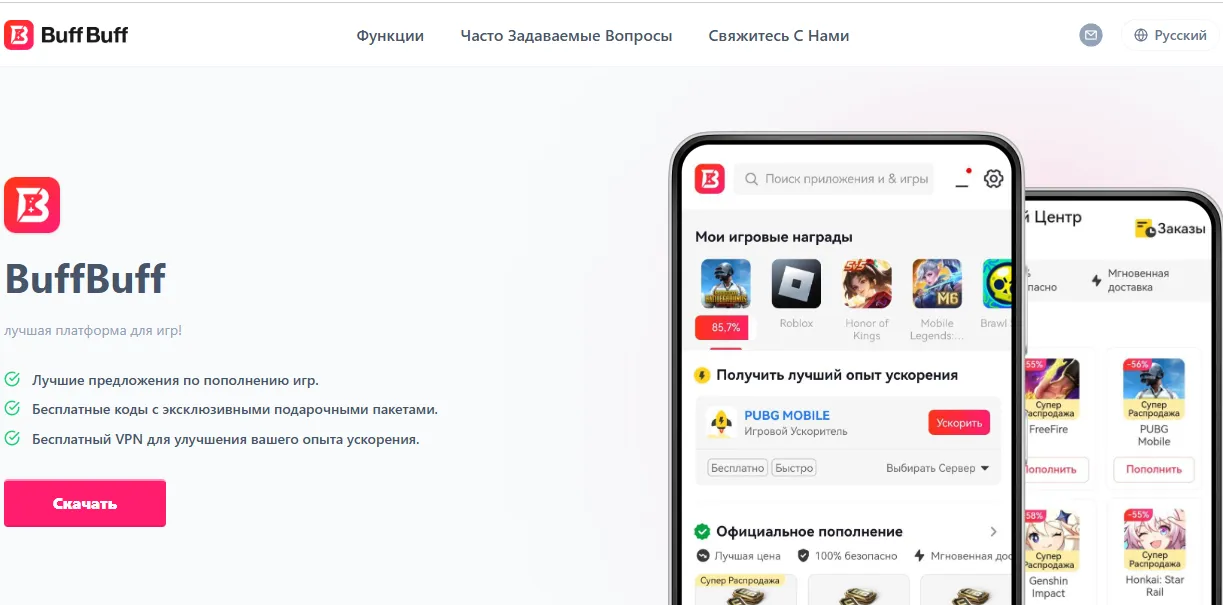Click the -56% discount badge on PUBG card
The height and width of the screenshot is (605, 1223).
coord(1136,364)
